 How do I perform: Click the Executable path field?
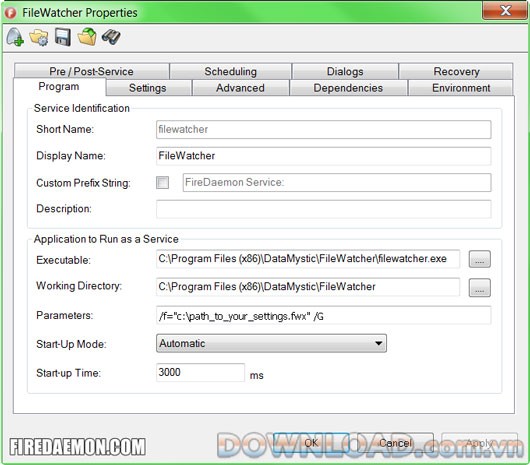click(308, 259)
